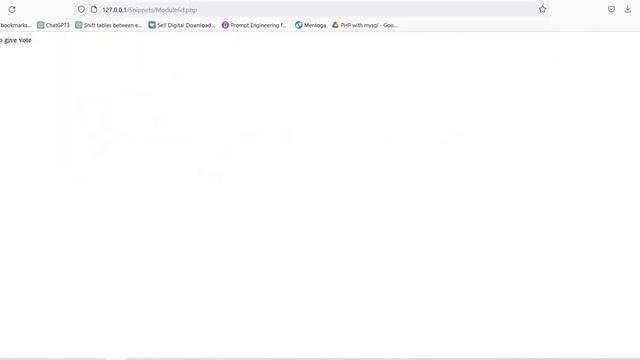Open the bookmarks... toolbar entry
640x360 pixels.
[16, 25]
